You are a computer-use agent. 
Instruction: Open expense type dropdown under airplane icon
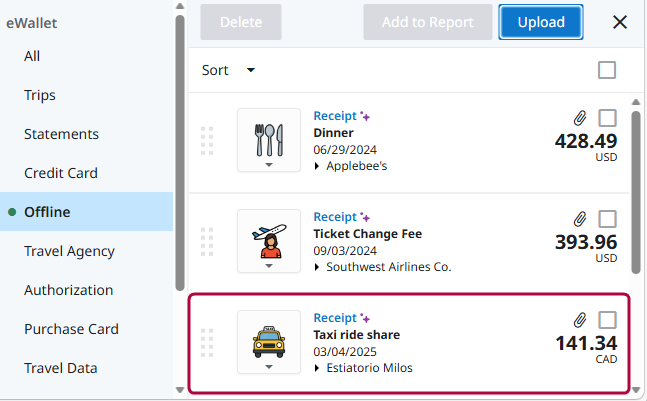point(269,266)
